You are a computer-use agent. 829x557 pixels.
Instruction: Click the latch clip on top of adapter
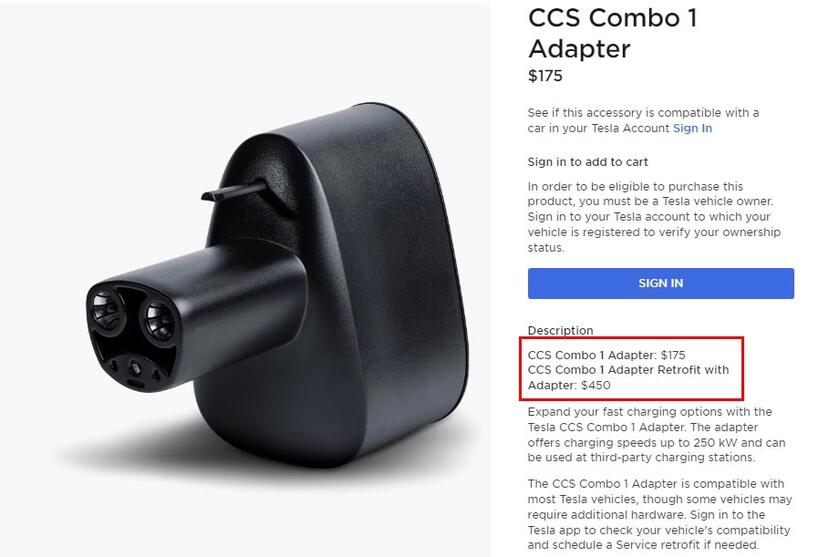(x=233, y=191)
